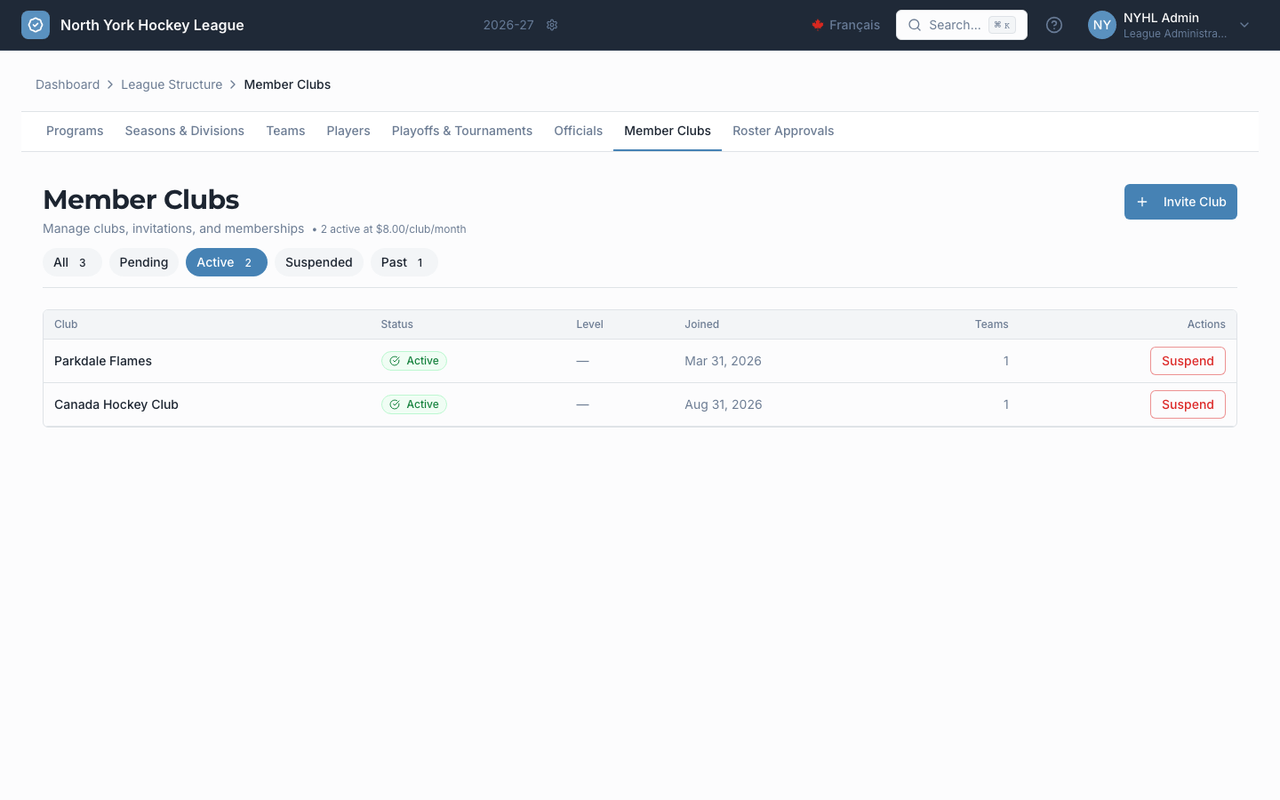
Task: Open the help question mark icon
Action: [x=1054, y=25]
